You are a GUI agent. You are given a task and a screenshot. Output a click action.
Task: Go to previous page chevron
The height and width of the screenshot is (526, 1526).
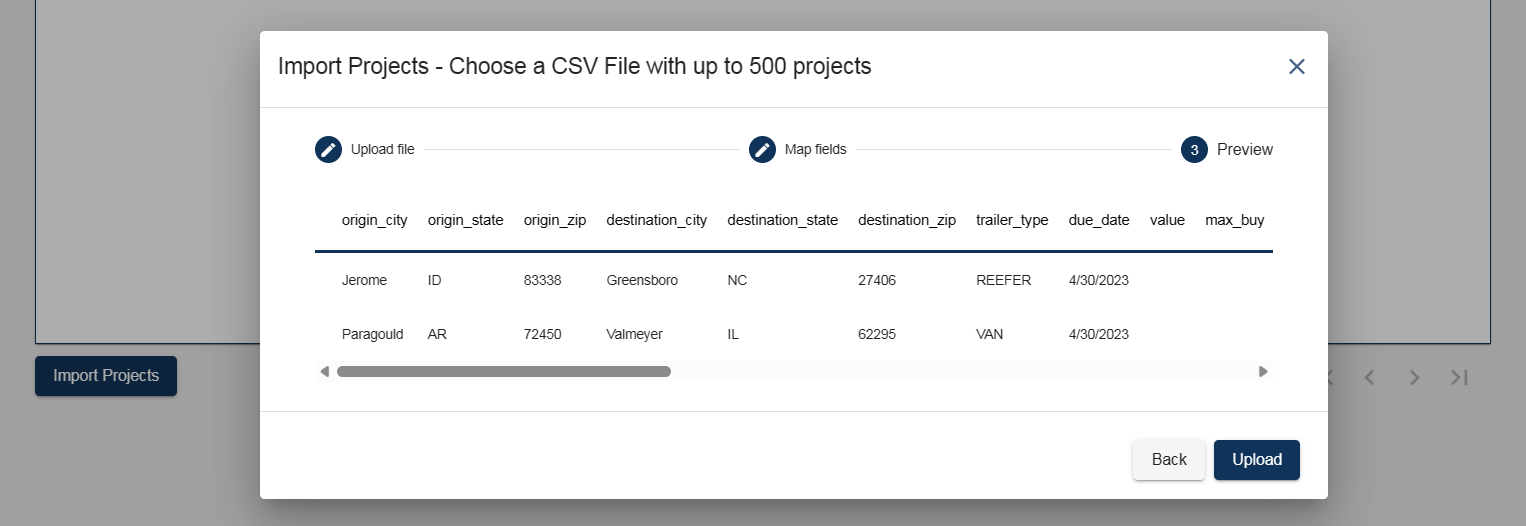[1370, 377]
